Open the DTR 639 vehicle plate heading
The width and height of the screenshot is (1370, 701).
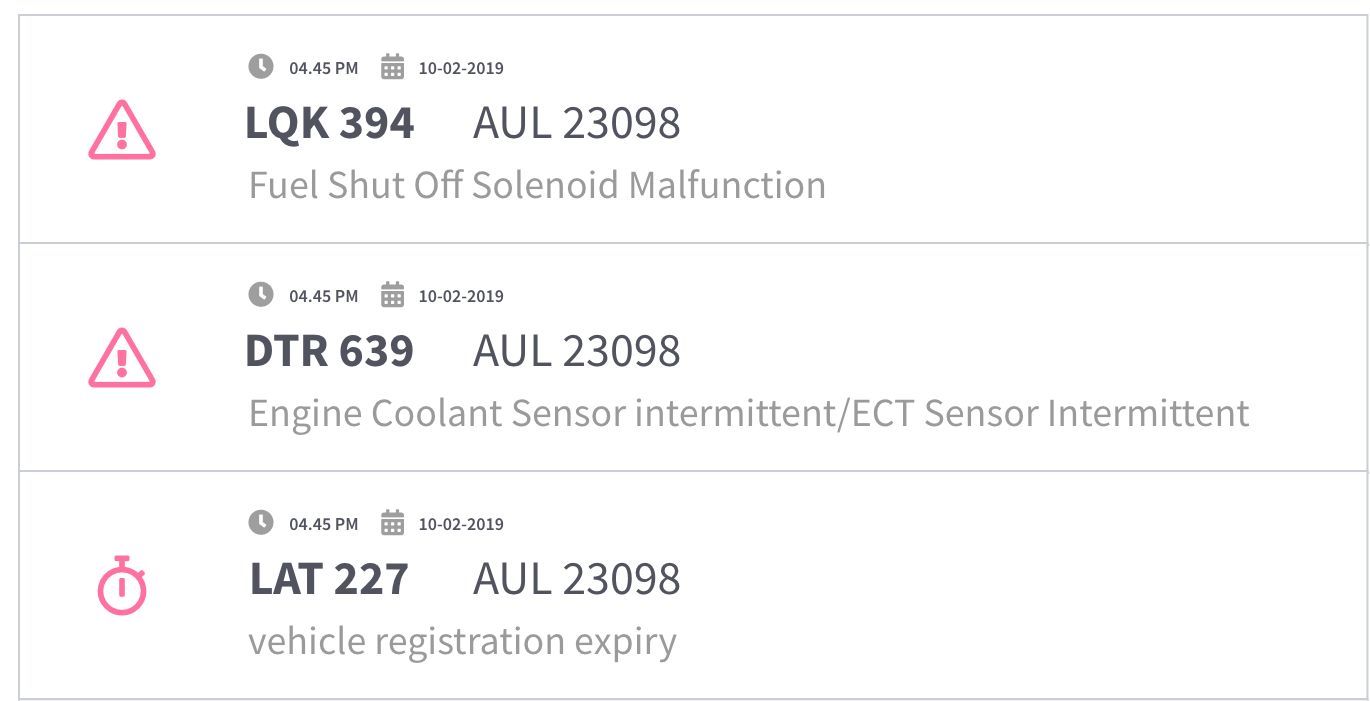[x=330, y=352]
